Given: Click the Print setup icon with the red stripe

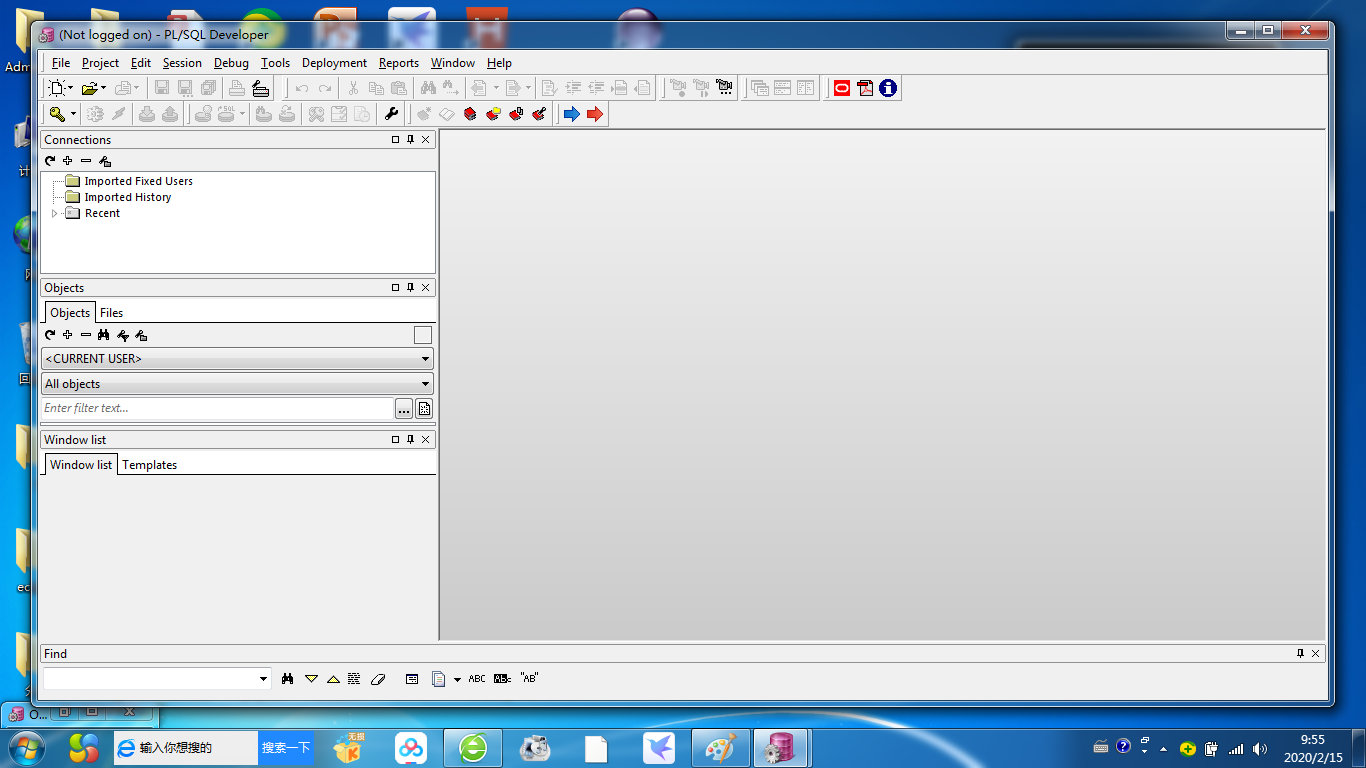Looking at the screenshot, I should point(261,88).
